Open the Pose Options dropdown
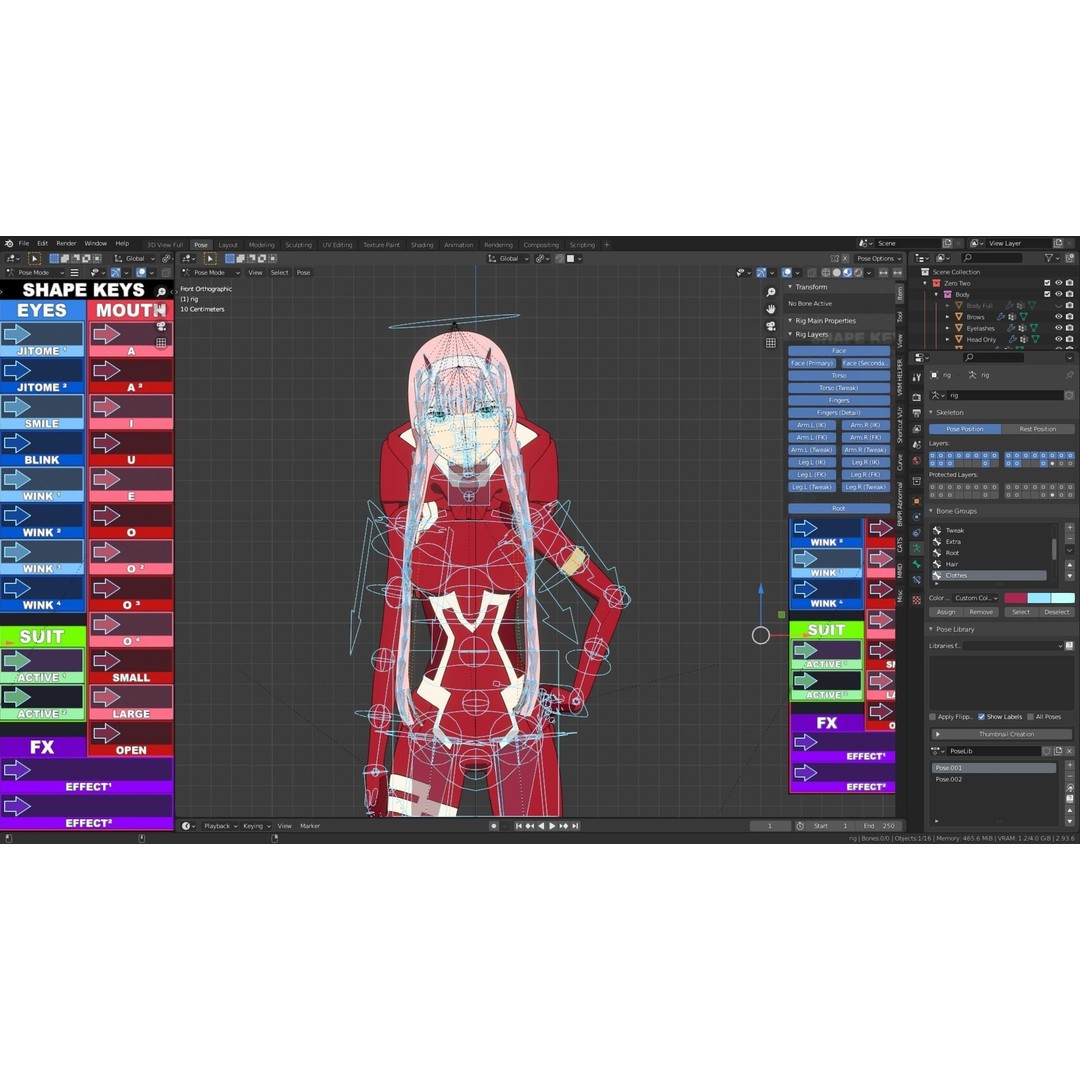The height and width of the screenshot is (1080, 1080). (x=878, y=258)
